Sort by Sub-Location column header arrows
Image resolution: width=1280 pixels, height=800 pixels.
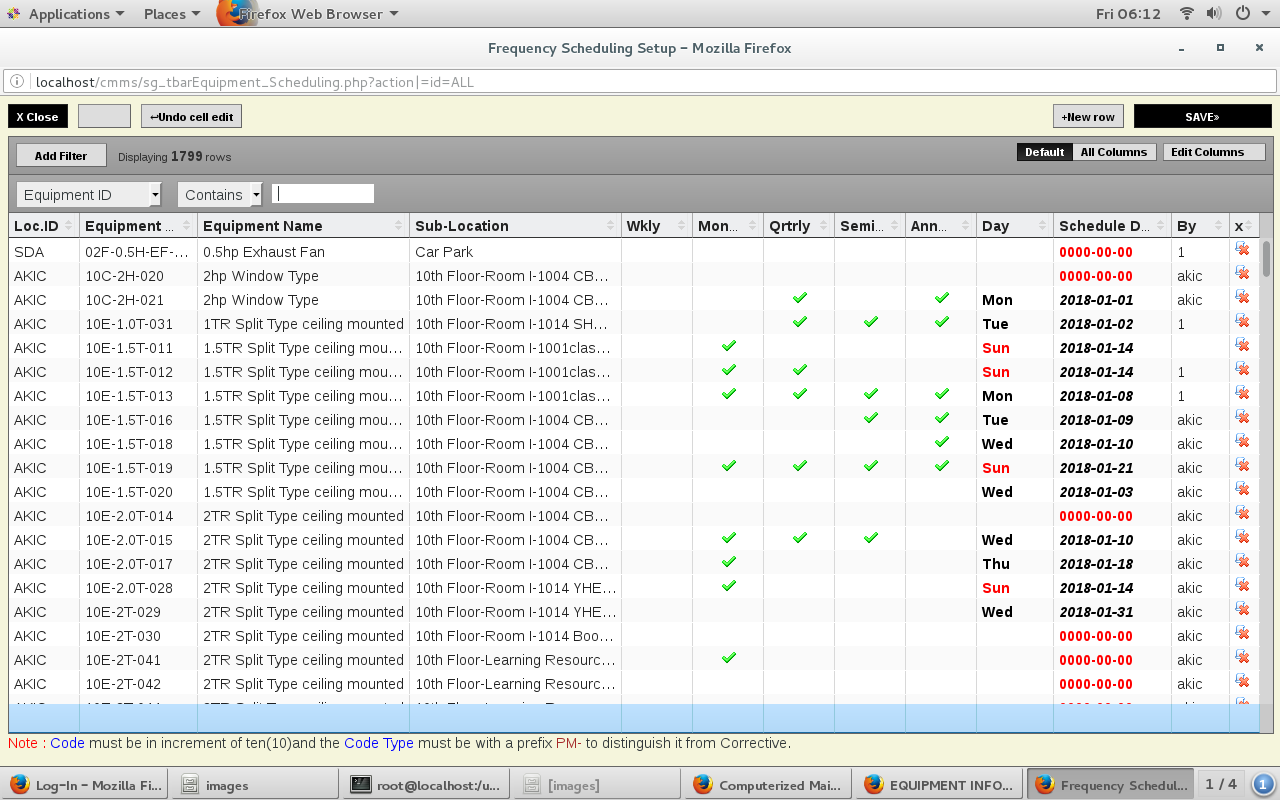[610, 226]
